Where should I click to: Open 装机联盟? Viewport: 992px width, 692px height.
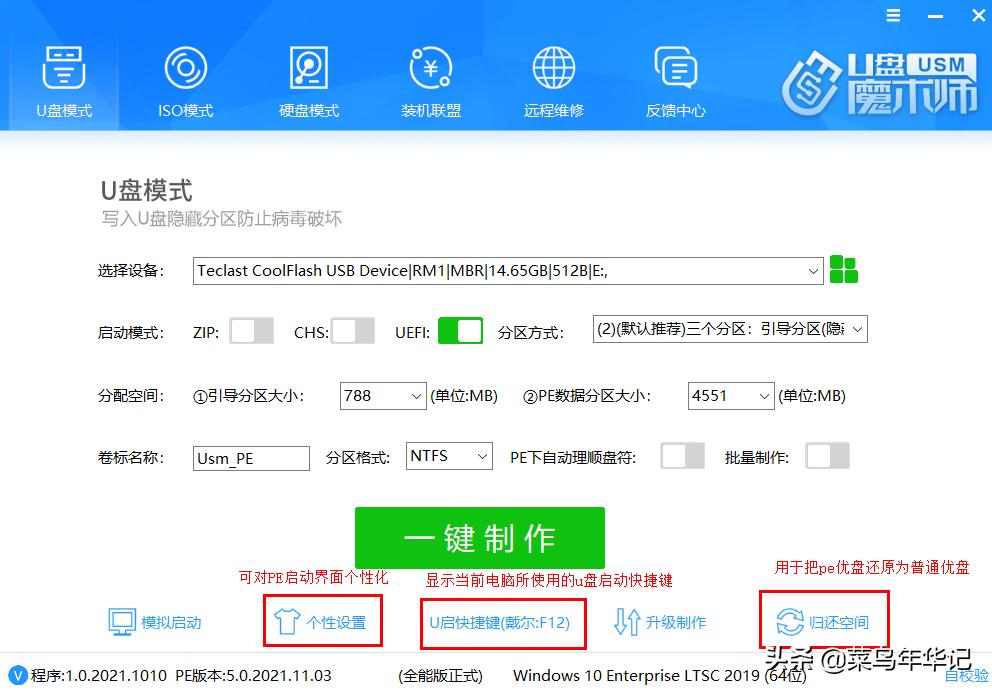[x=429, y=80]
